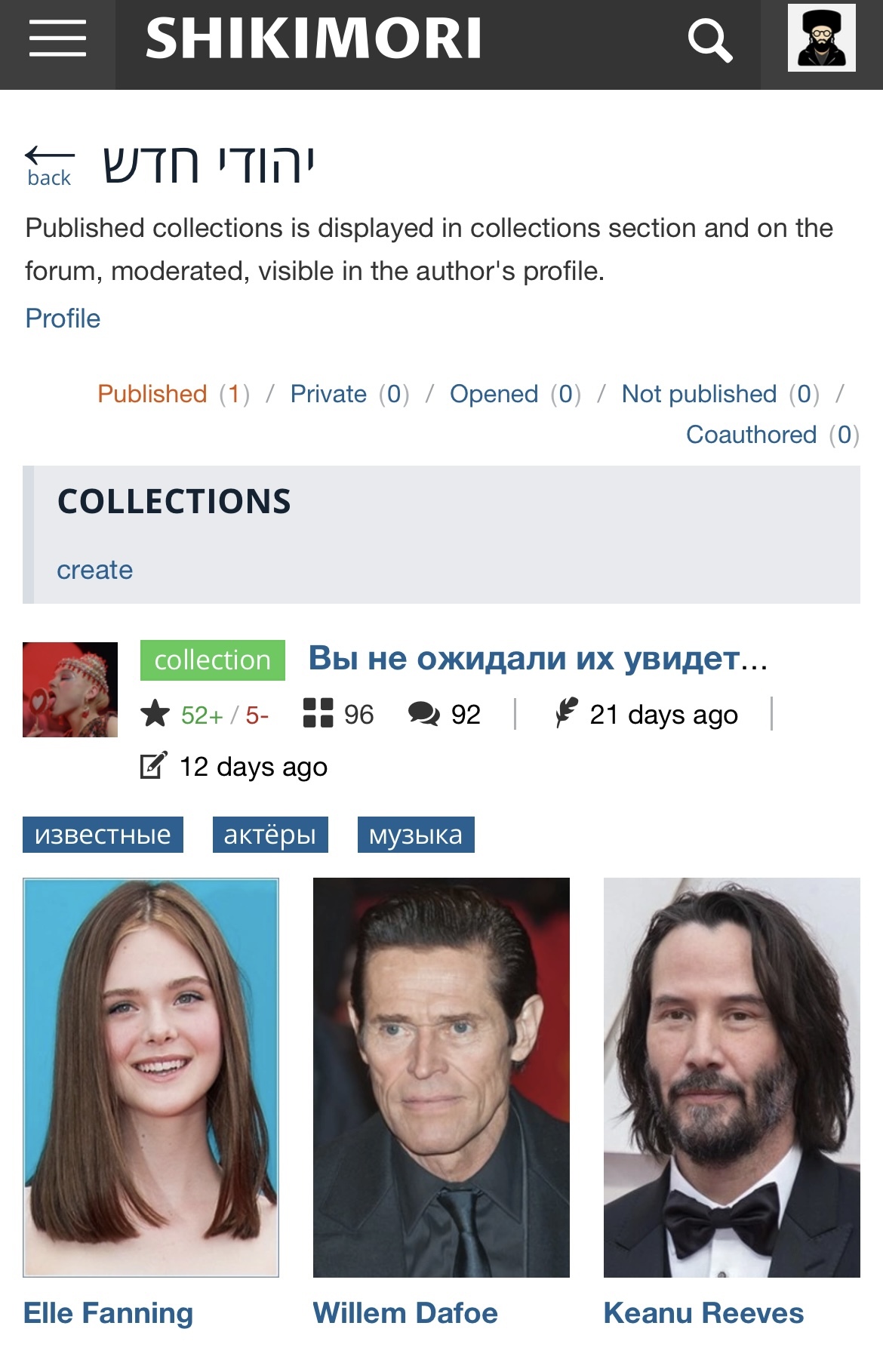This screenshot has width=883, height=1372.
Task: Open the Profile link
Action: [63, 318]
